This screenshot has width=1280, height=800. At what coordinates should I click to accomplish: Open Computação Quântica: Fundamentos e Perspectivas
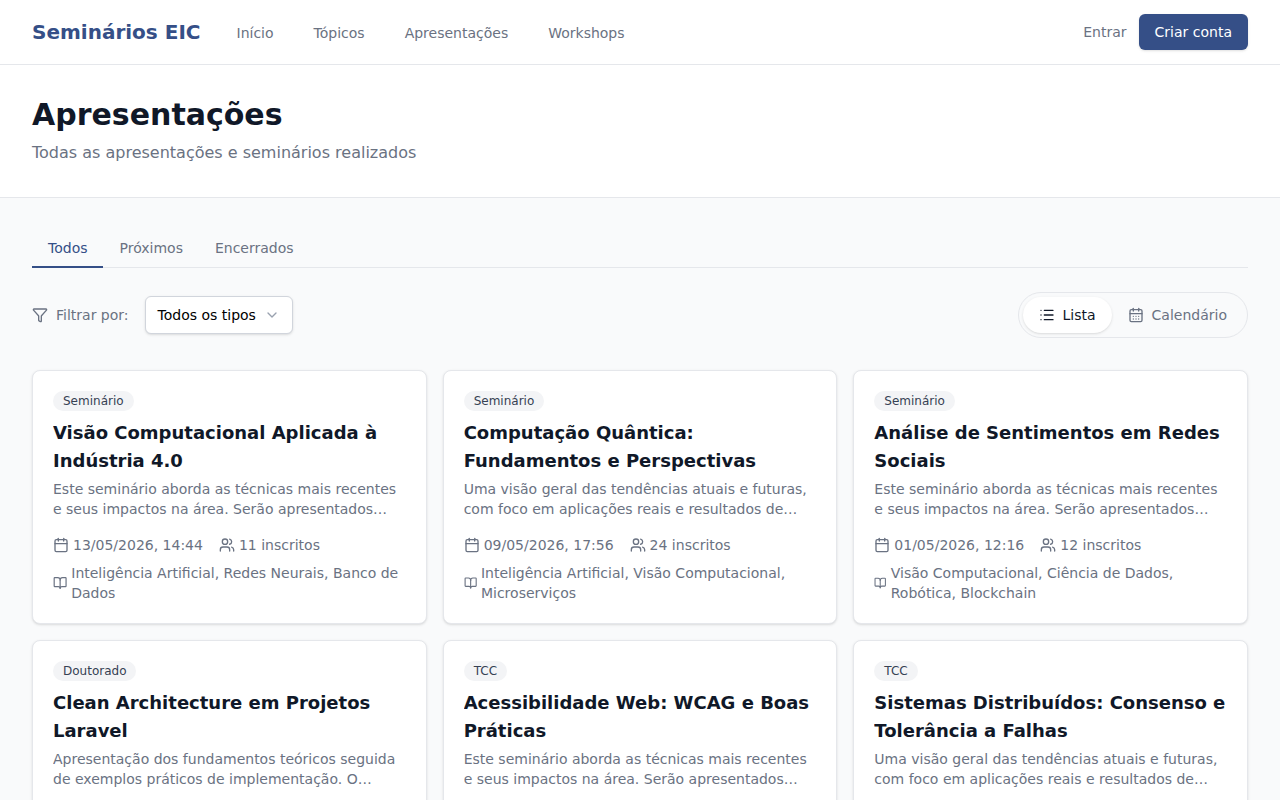click(x=610, y=447)
